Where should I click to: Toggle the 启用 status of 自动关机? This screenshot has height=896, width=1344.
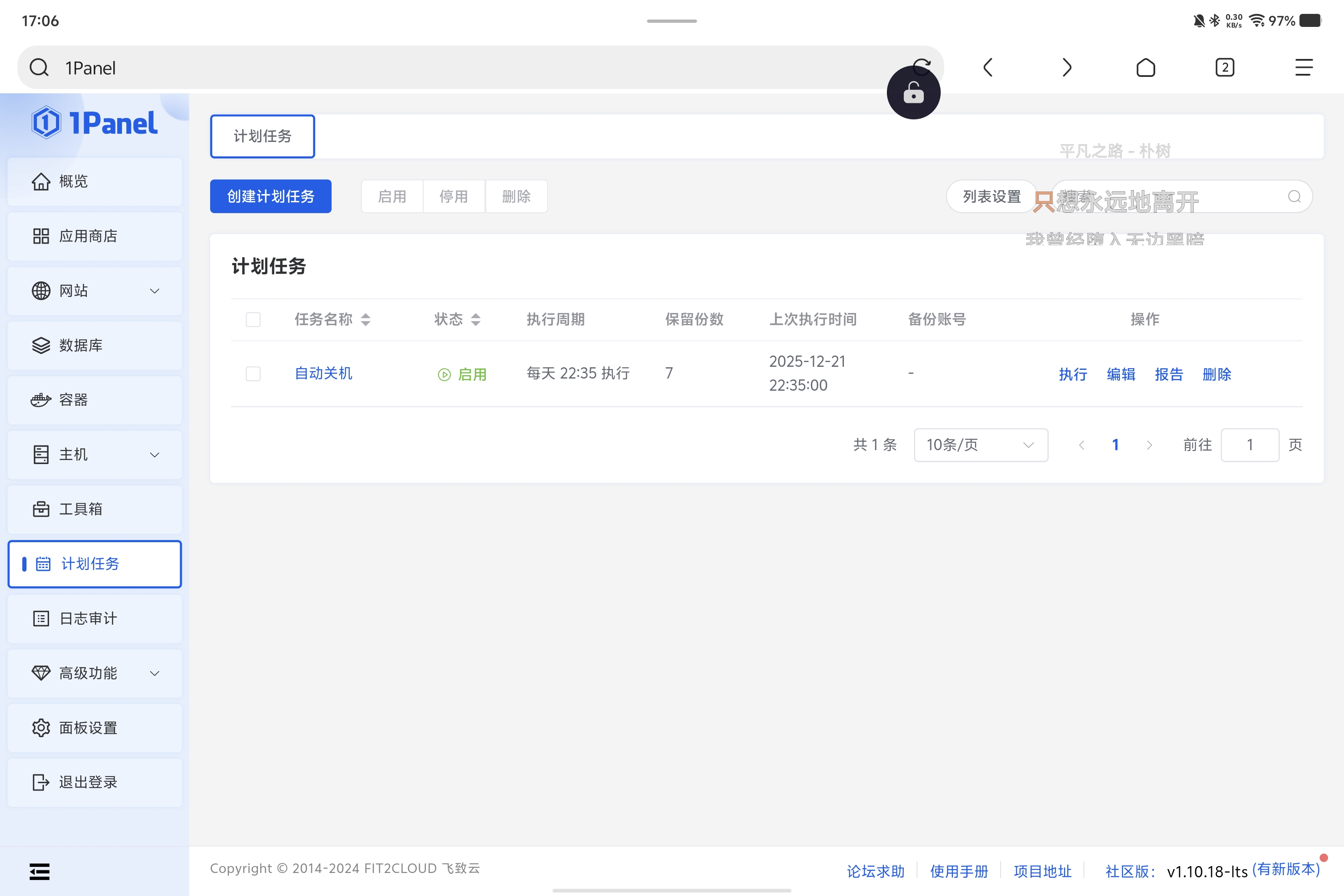(462, 374)
